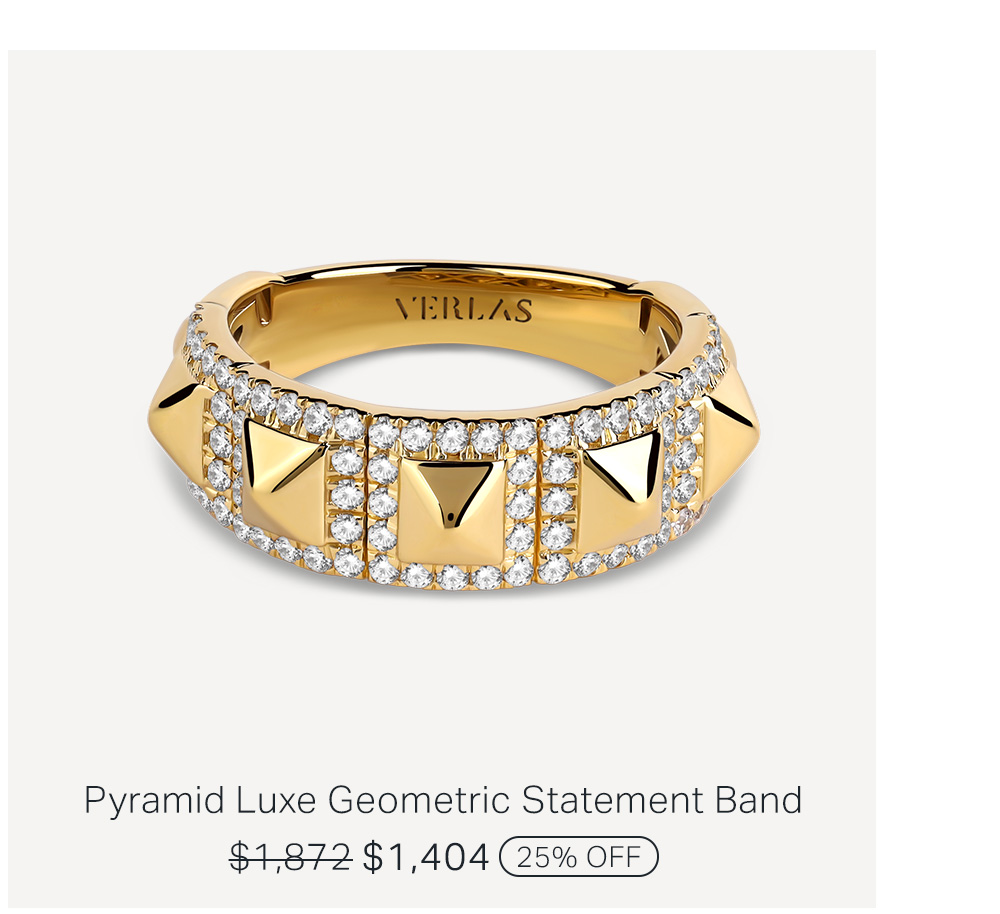
Task: Open the Pyramid Luxe Geometric Statement Band link
Action: tap(443, 800)
